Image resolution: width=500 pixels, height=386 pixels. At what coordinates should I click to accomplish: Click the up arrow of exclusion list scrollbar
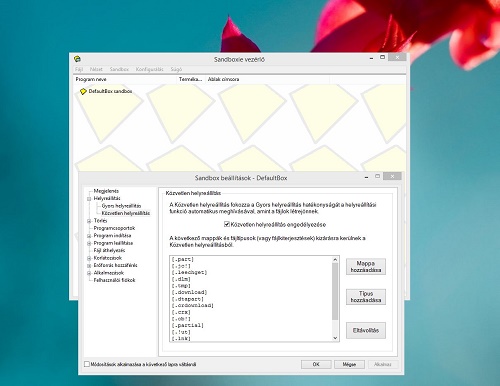335,259
